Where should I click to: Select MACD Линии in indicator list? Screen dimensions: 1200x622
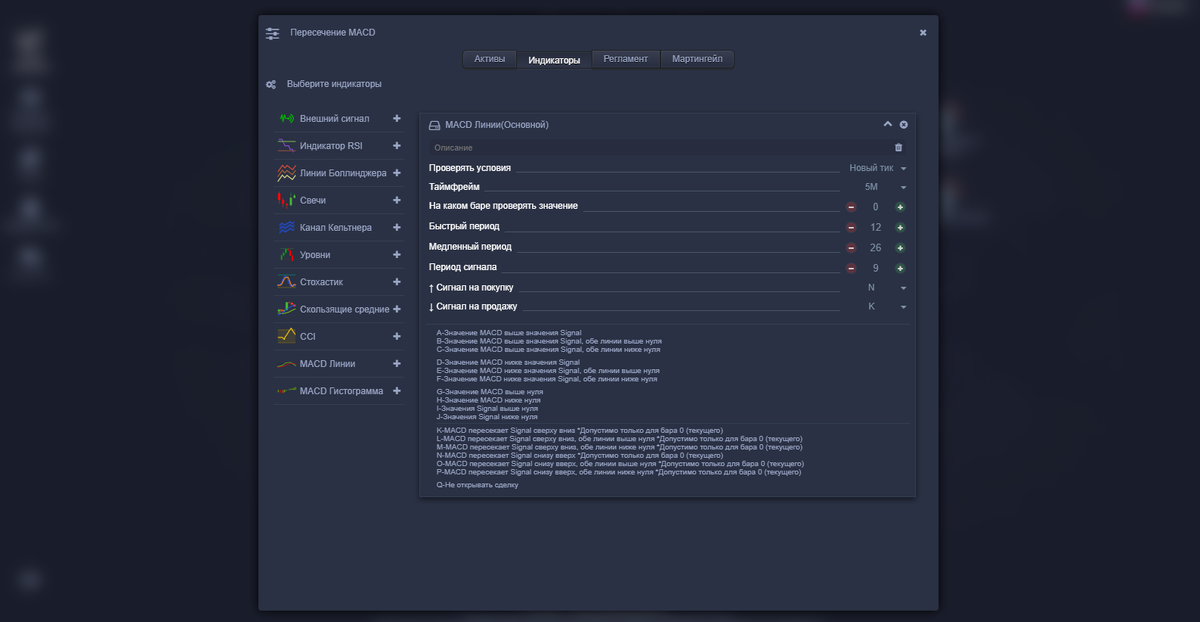click(327, 364)
